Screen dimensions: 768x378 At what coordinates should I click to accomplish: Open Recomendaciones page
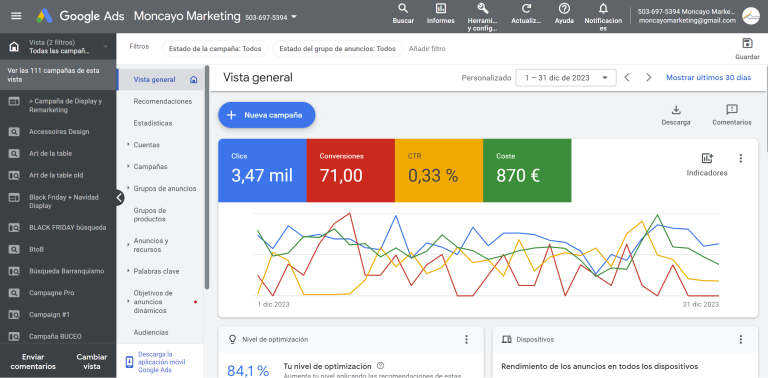pyautogui.click(x=163, y=101)
